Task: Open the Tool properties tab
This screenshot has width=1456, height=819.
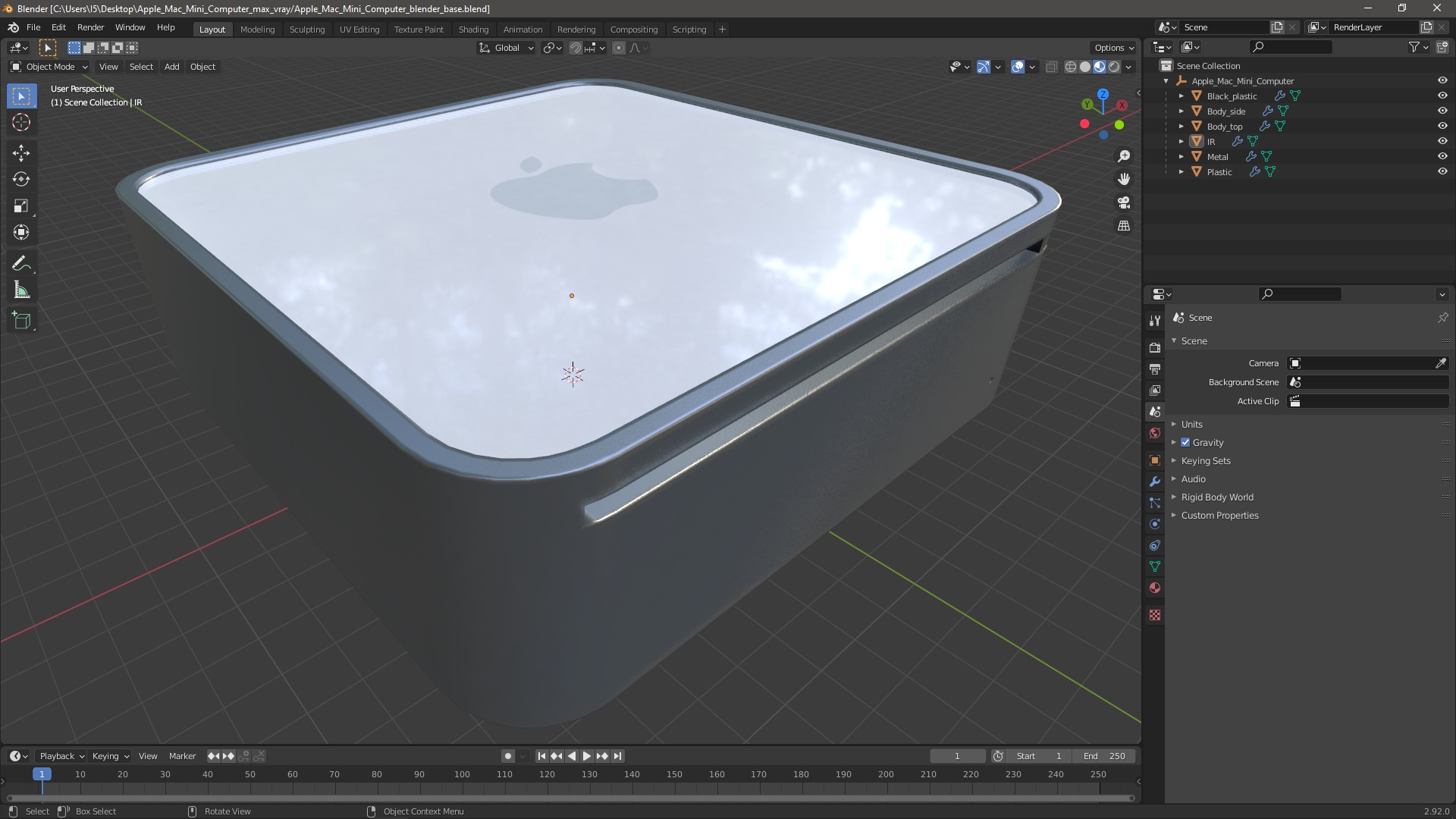Action: (1155, 321)
